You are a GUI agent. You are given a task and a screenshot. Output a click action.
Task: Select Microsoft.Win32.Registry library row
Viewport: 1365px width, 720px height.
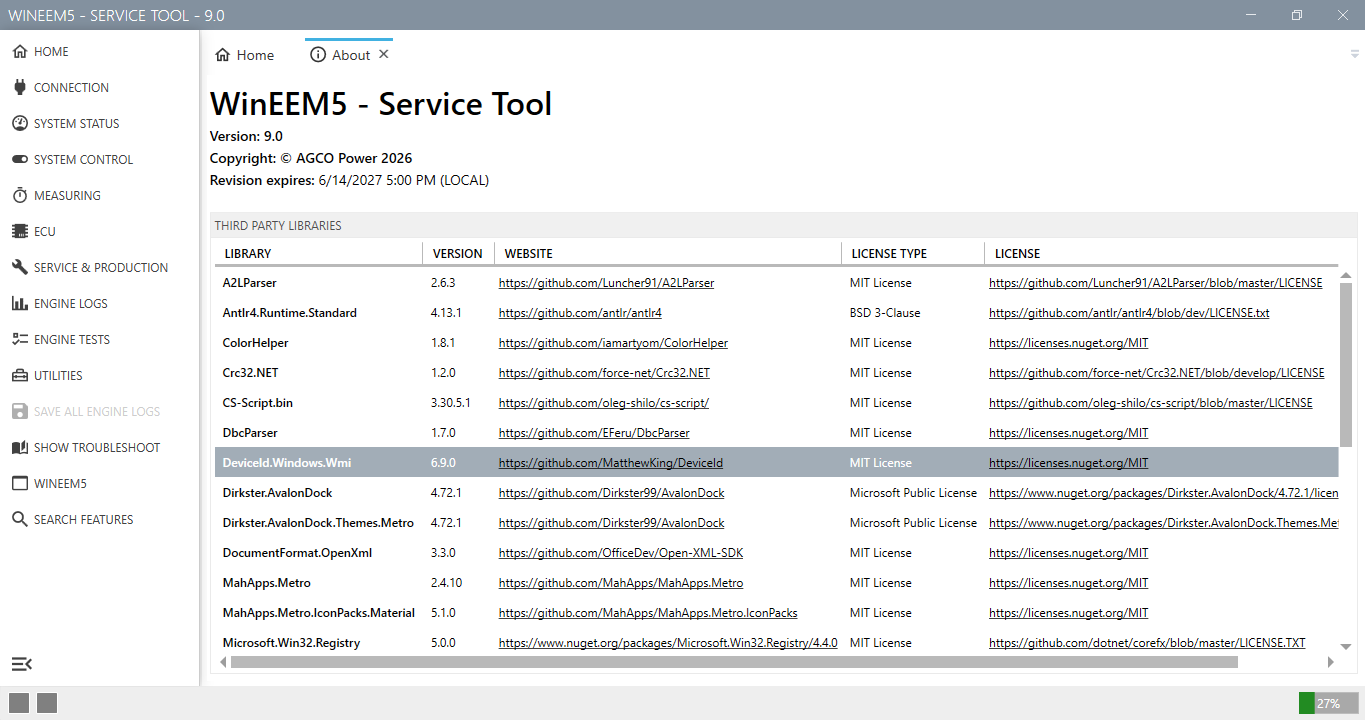point(777,643)
